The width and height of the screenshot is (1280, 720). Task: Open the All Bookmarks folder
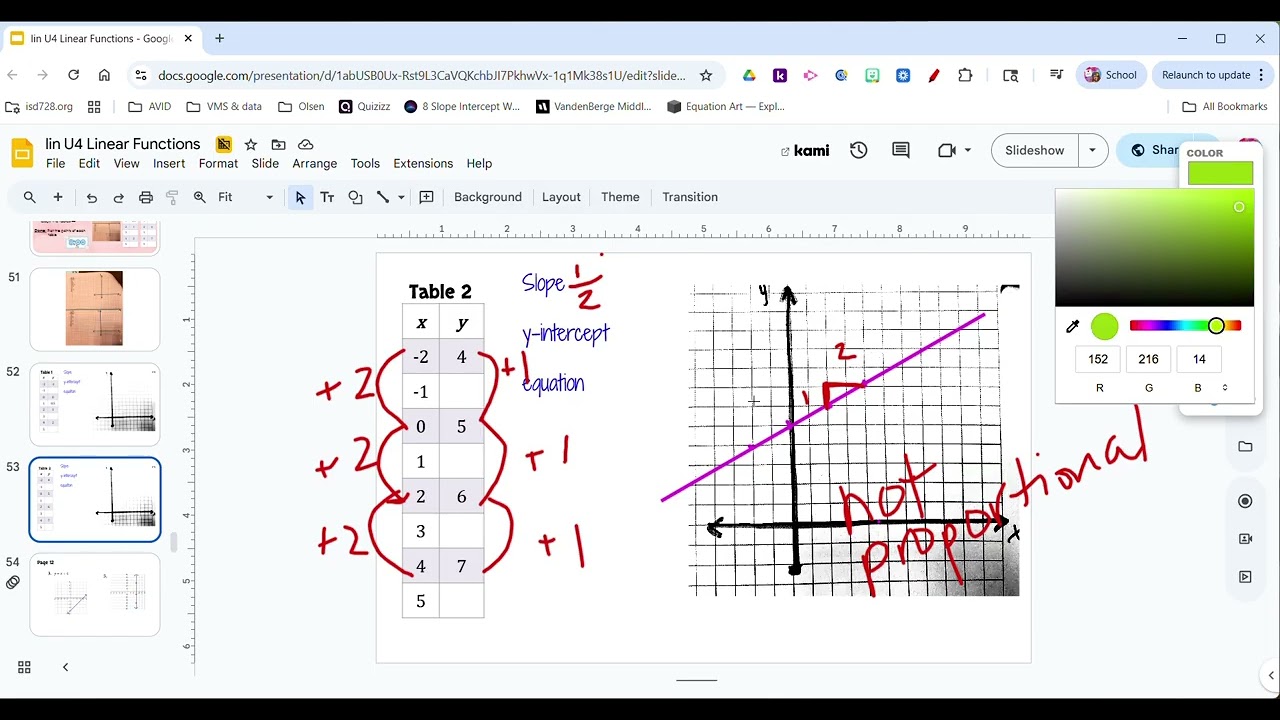(1225, 106)
